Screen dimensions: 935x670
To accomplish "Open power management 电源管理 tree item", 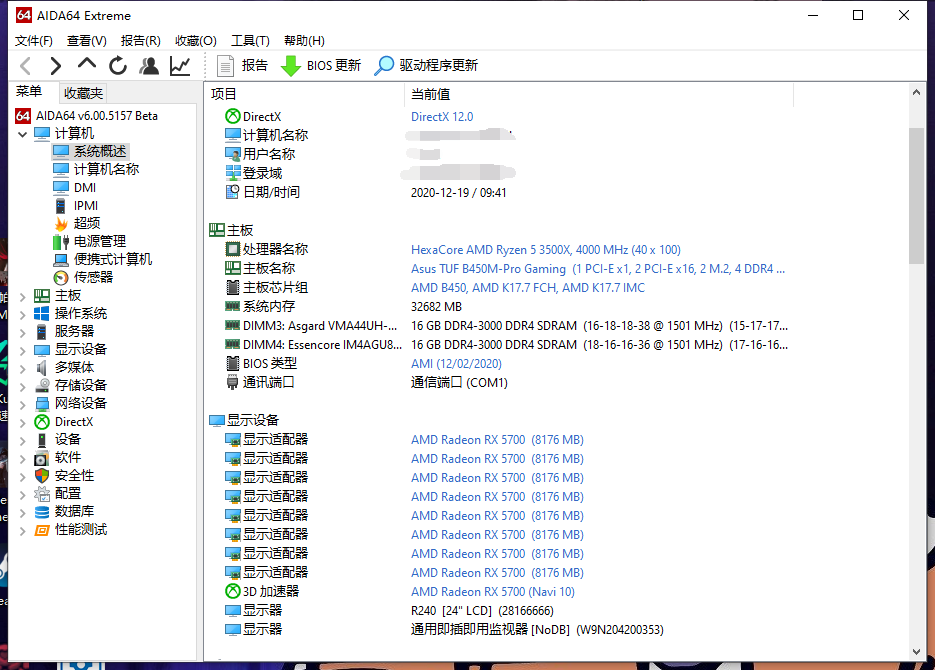I will click(100, 241).
